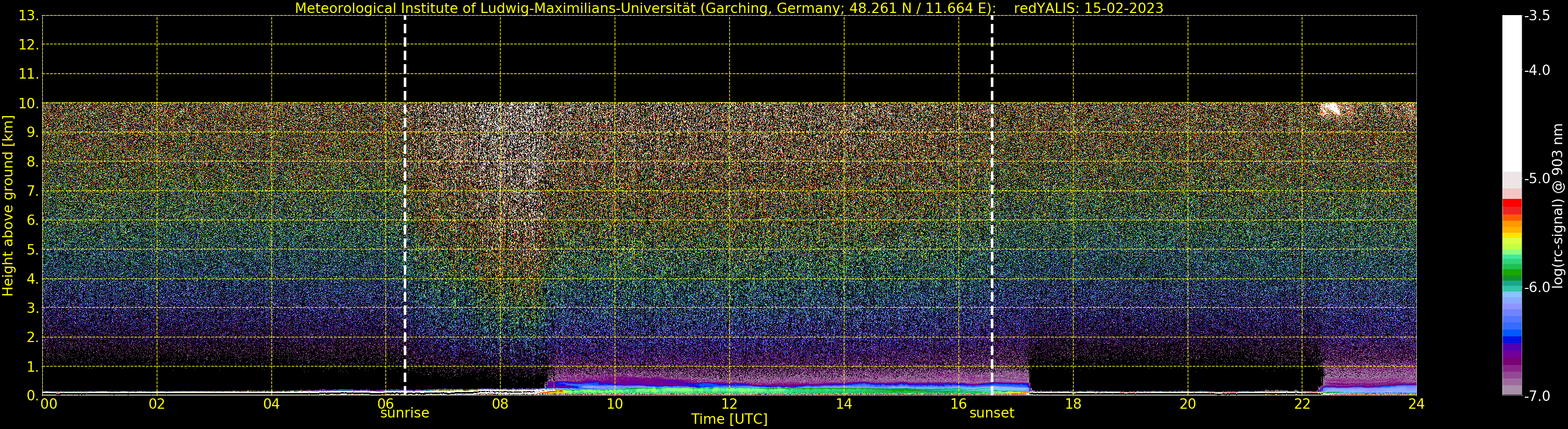
Task: Click the '11.' height axis tick label
Action: 29,74
